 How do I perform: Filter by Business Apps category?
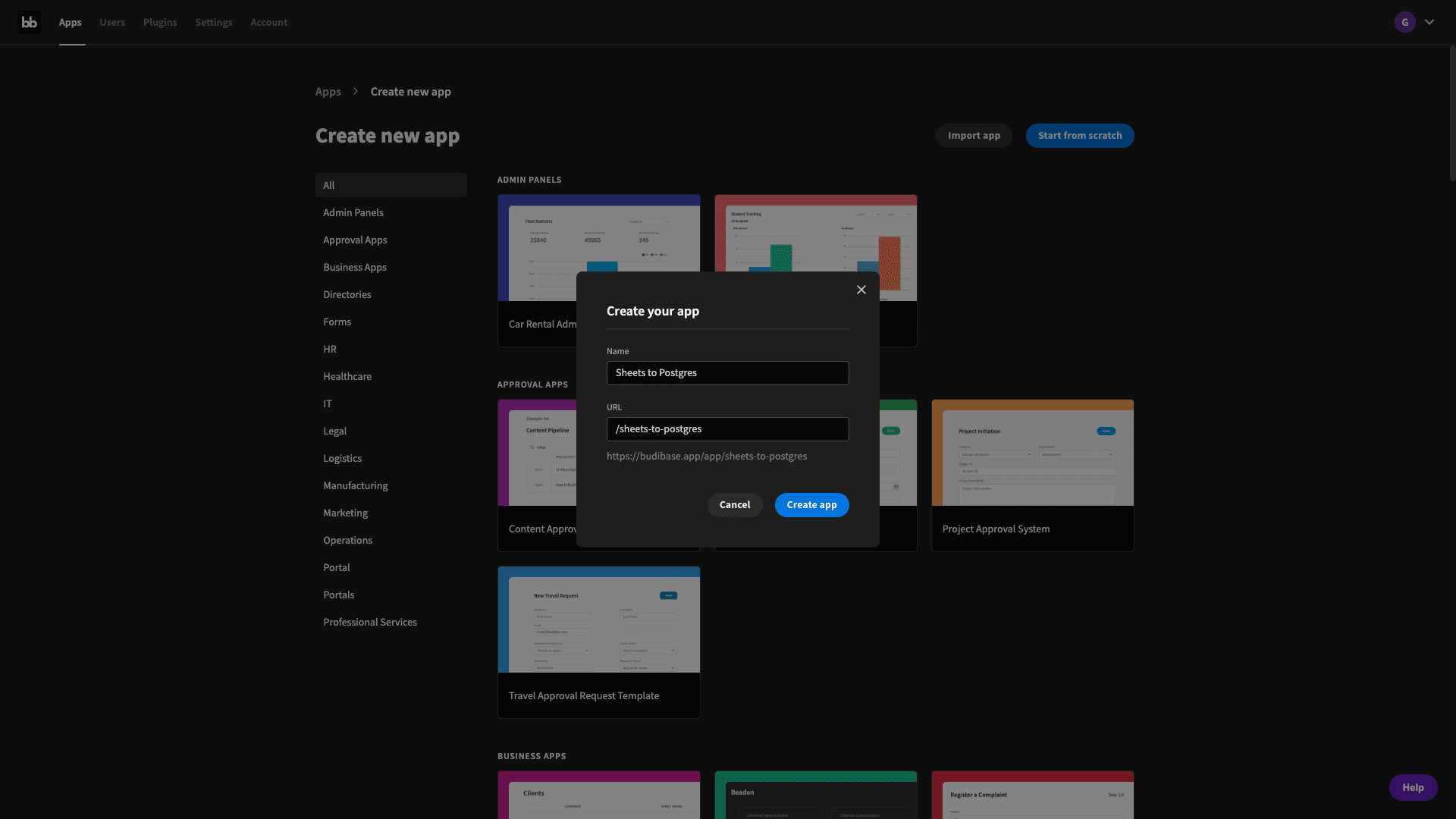[391, 267]
